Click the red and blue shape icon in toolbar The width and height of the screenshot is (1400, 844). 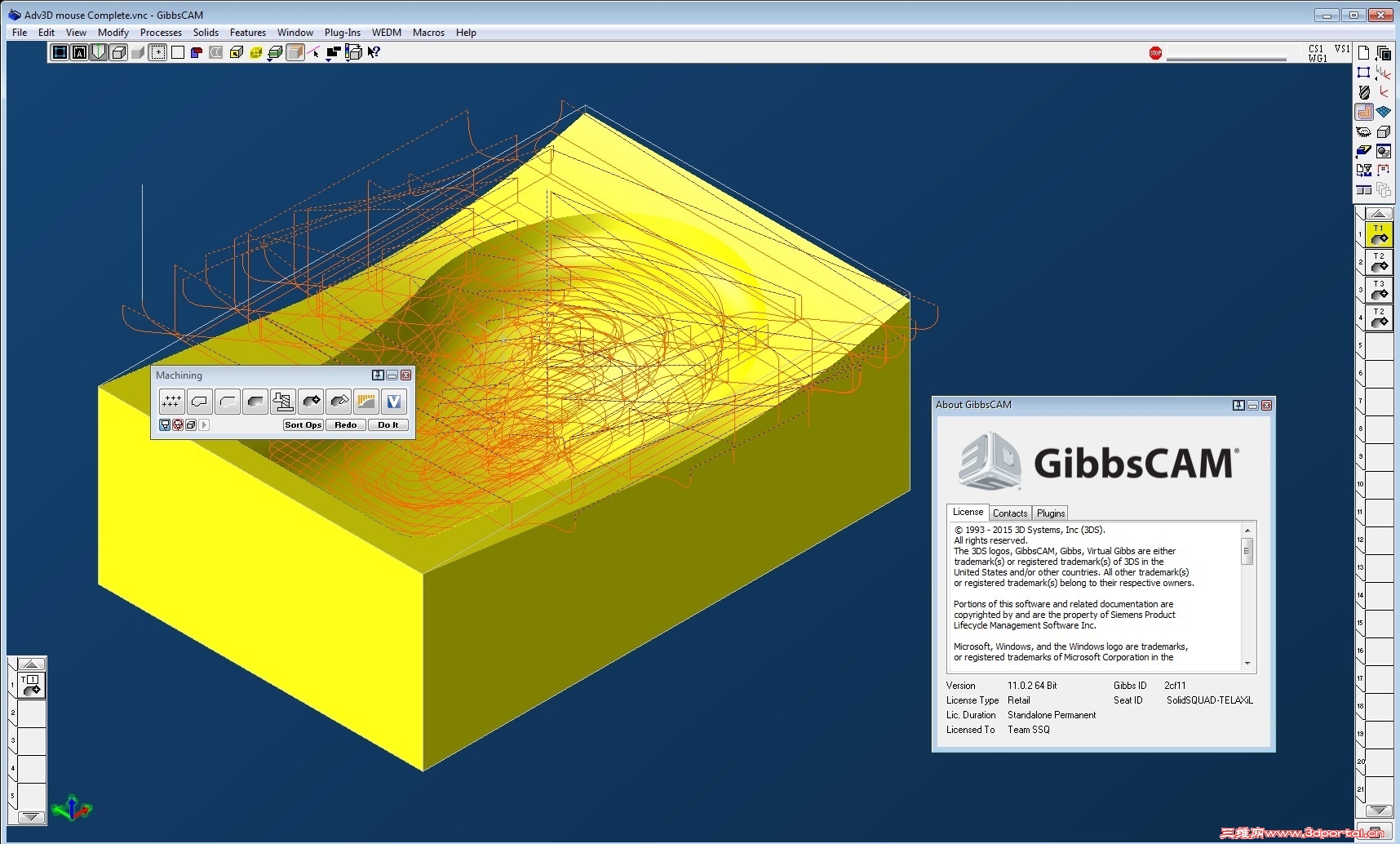point(197,53)
